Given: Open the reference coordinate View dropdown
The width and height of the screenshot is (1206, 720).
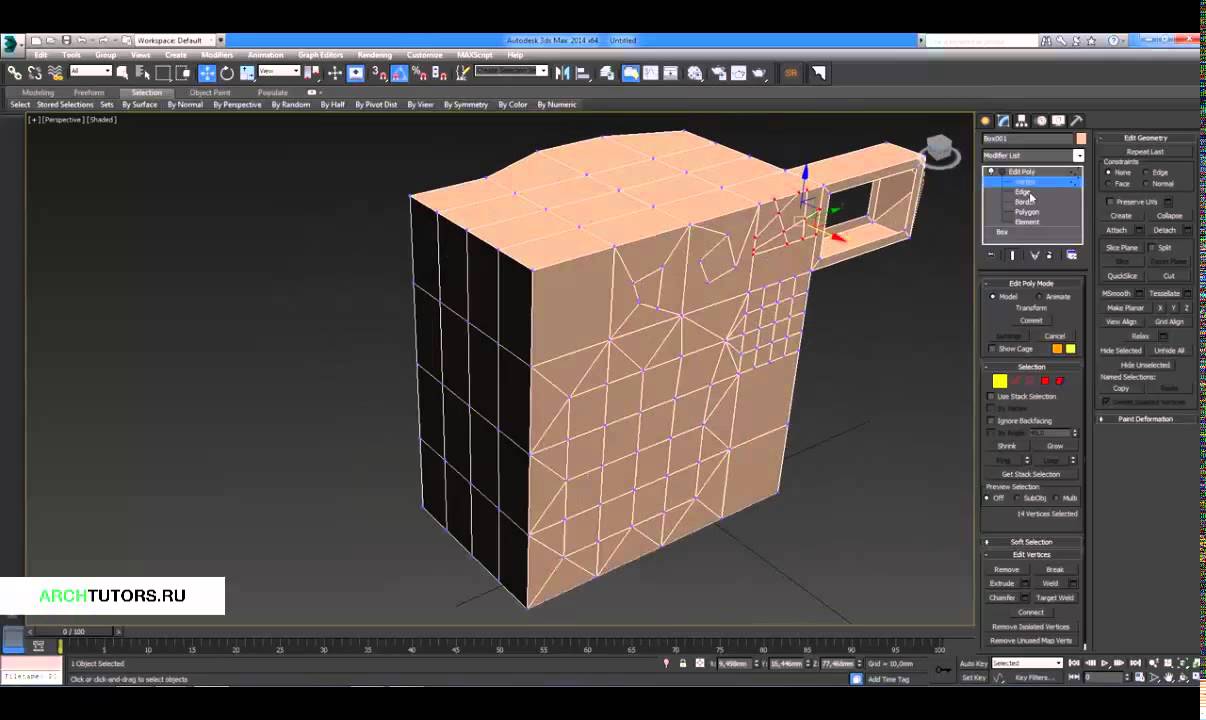Looking at the screenshot, I should coord(279,71).
